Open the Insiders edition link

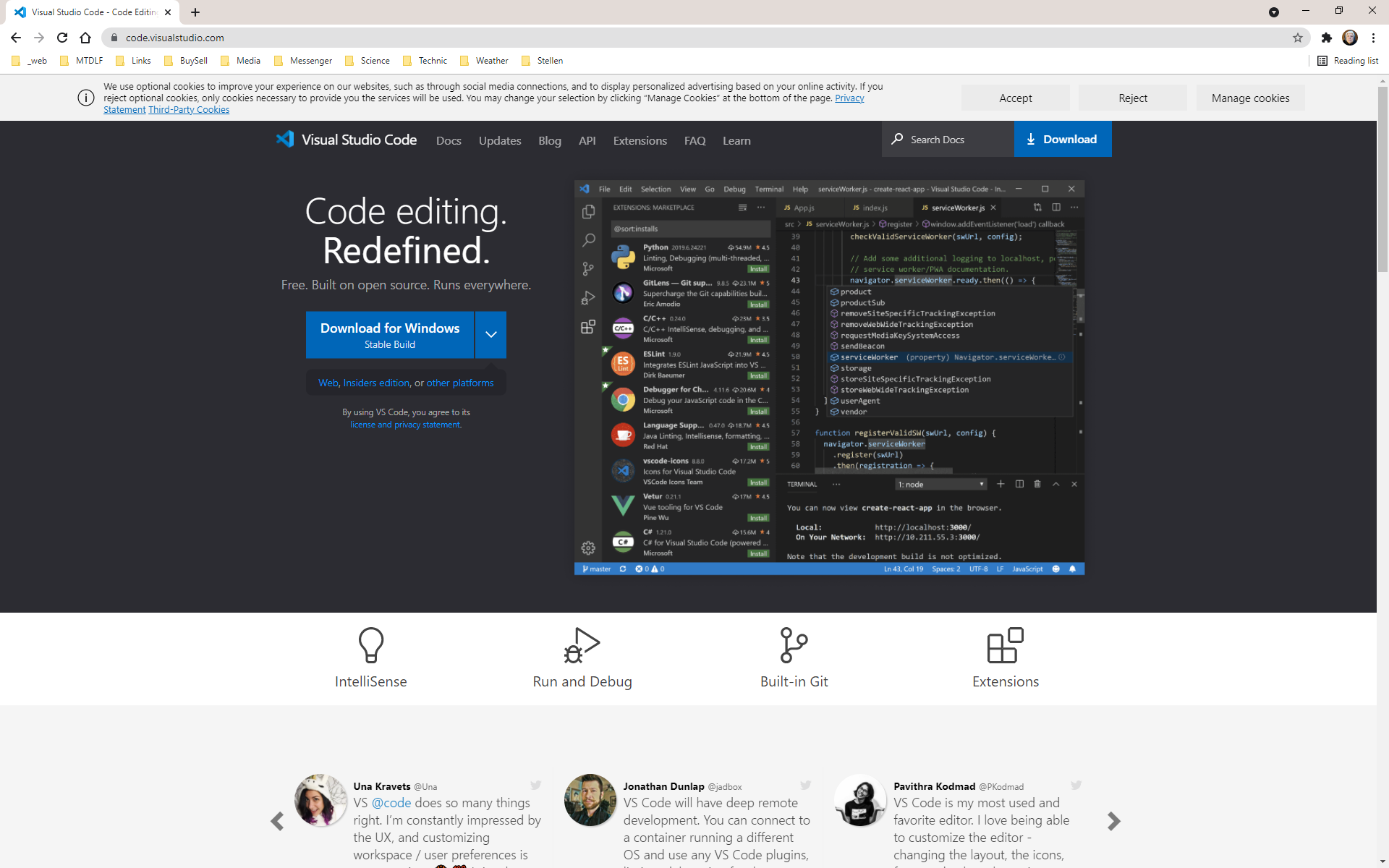click(376, 383)
